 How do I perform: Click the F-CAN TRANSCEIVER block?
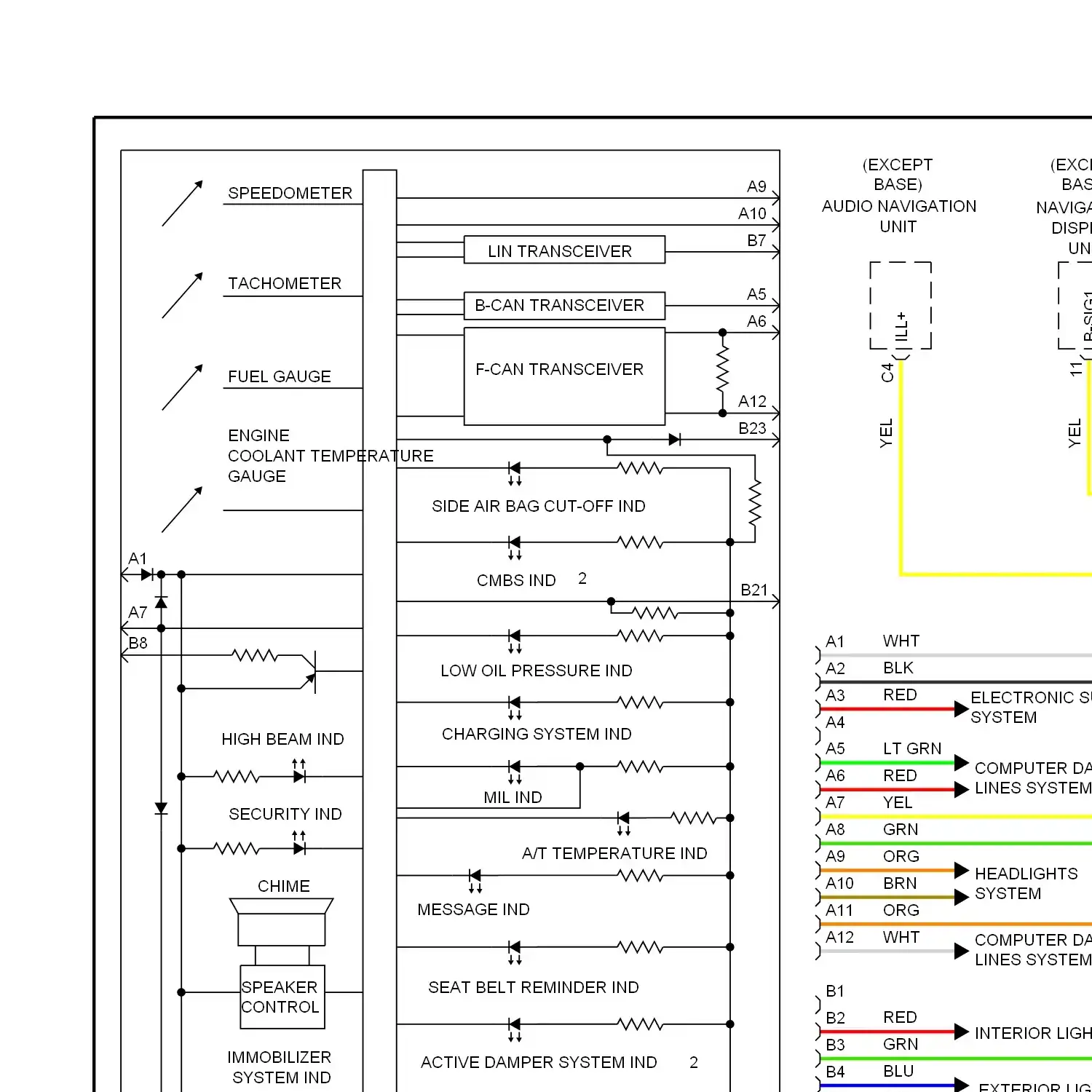tap(564, 376)
